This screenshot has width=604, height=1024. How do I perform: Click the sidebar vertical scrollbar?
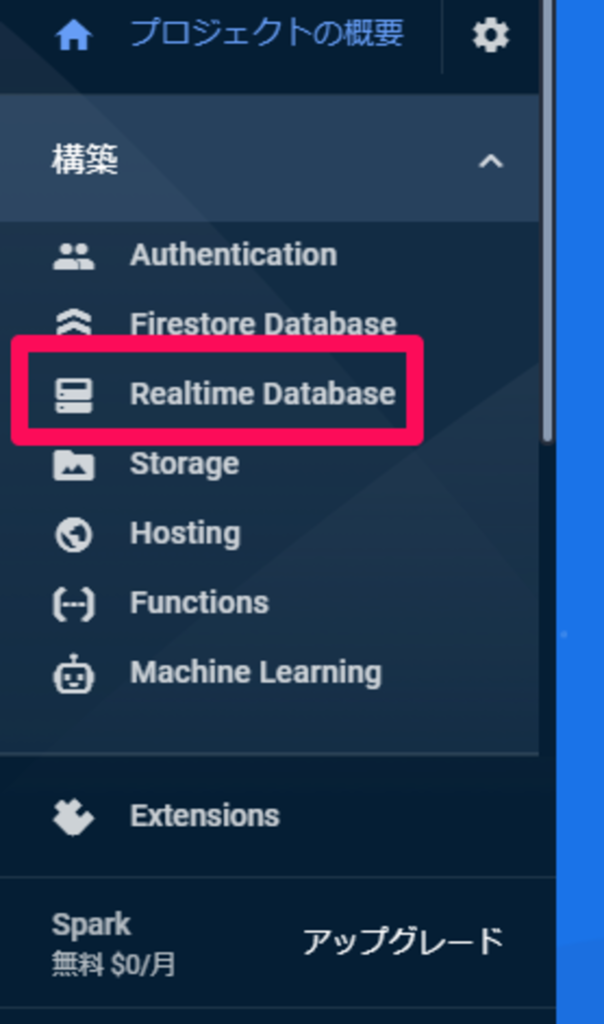point(547,222)
